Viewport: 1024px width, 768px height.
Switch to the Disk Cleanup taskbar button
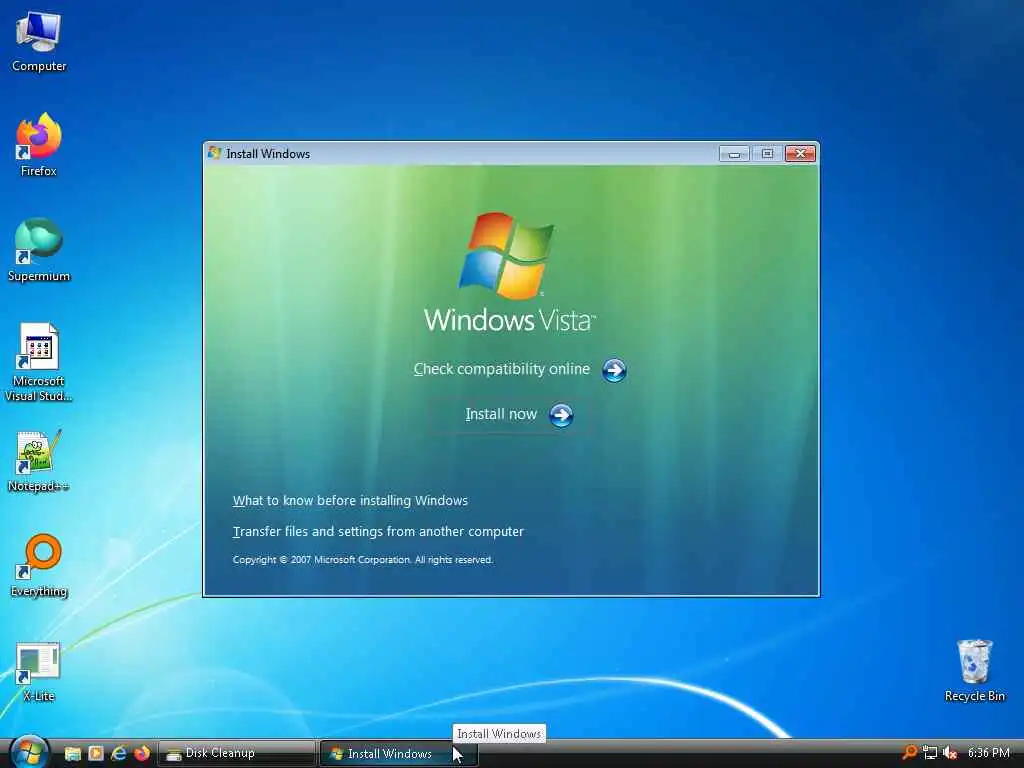click(x=237, y=754)
